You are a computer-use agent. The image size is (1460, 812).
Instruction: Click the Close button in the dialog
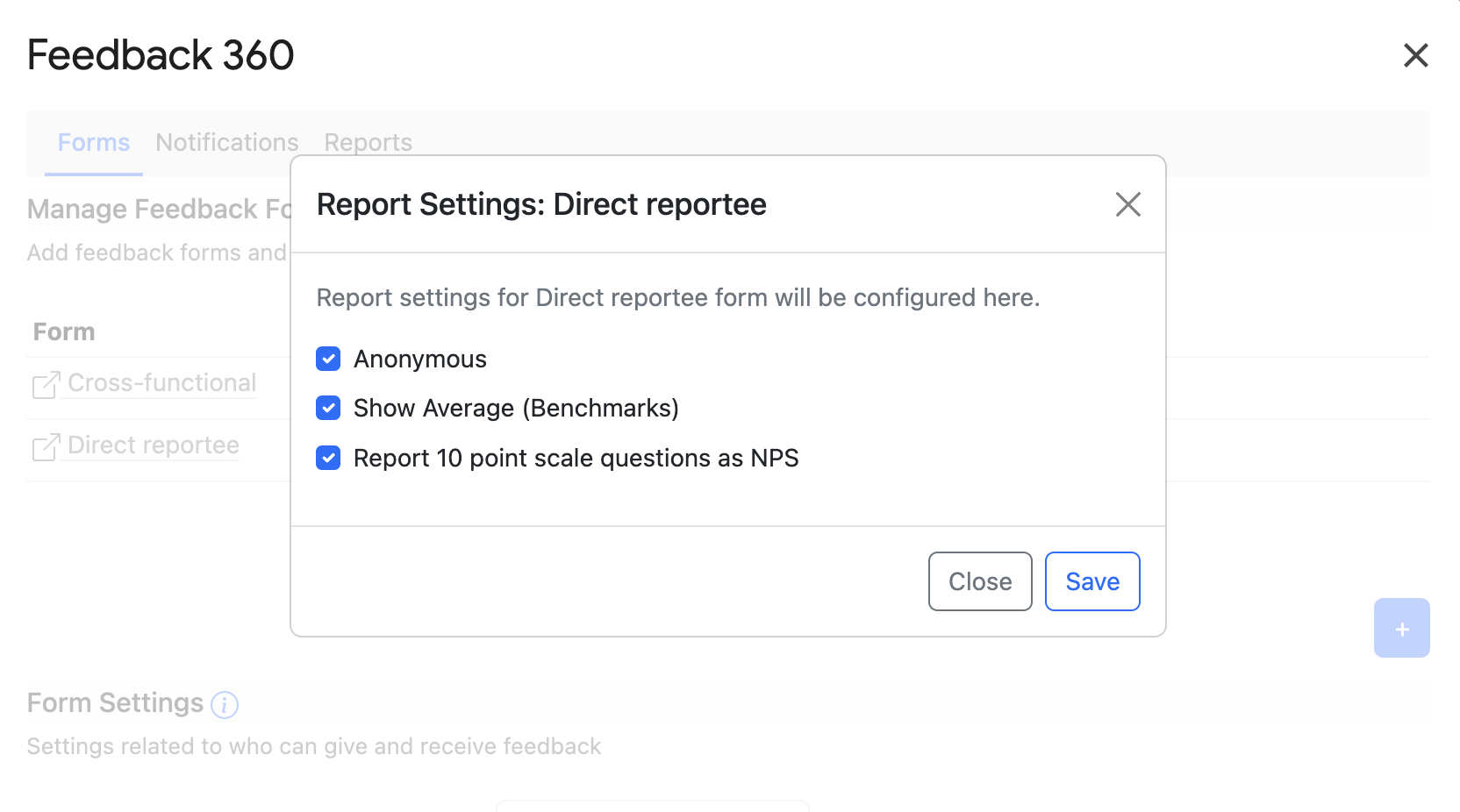979,581
